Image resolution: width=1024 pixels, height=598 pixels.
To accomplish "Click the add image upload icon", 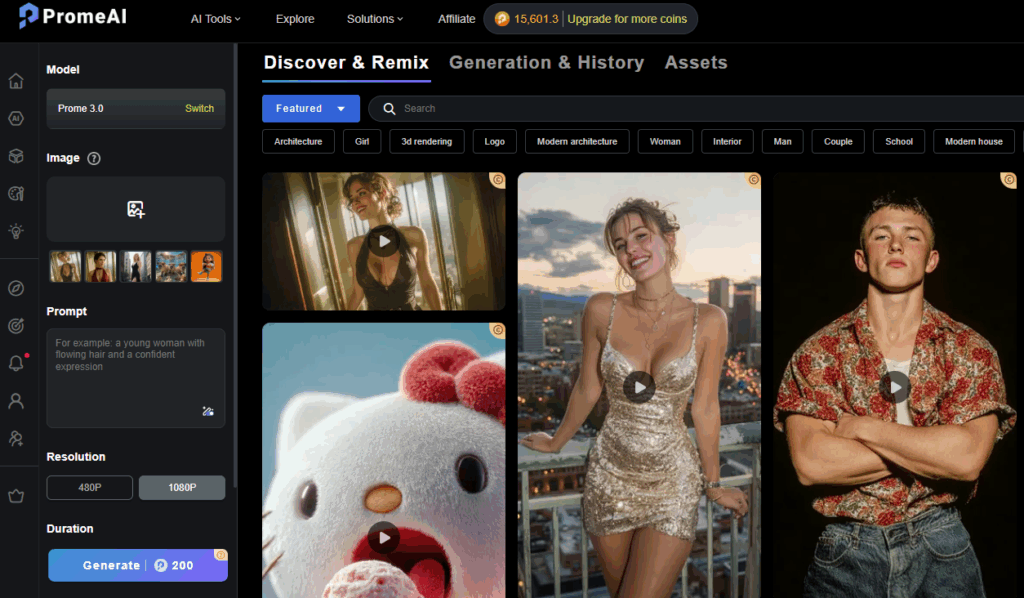I will pyautogui.click(x=135, y=209).
